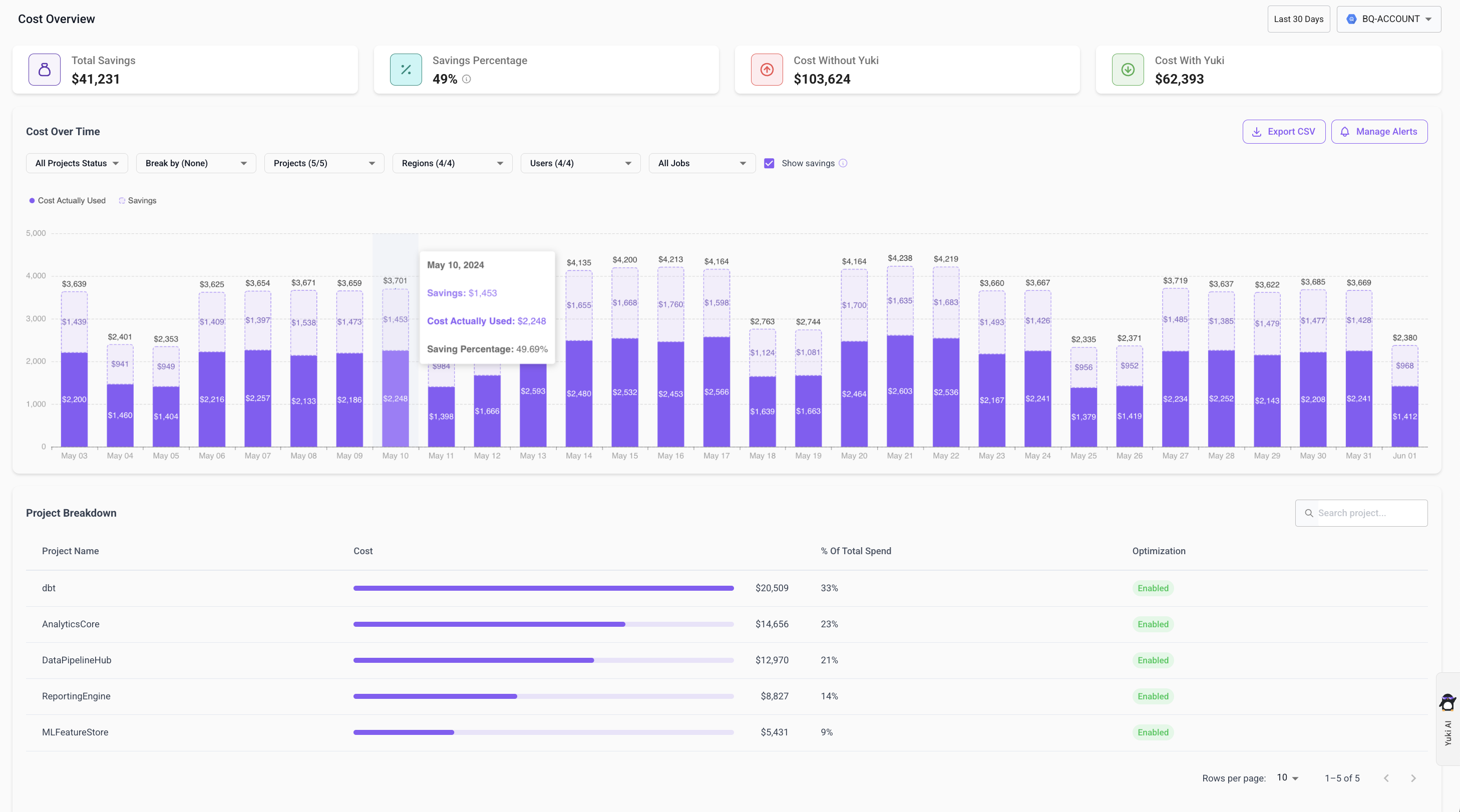Click the Enabled badge for MLFeatureStore
The image size is (1460, 812).
(1153, 732)
